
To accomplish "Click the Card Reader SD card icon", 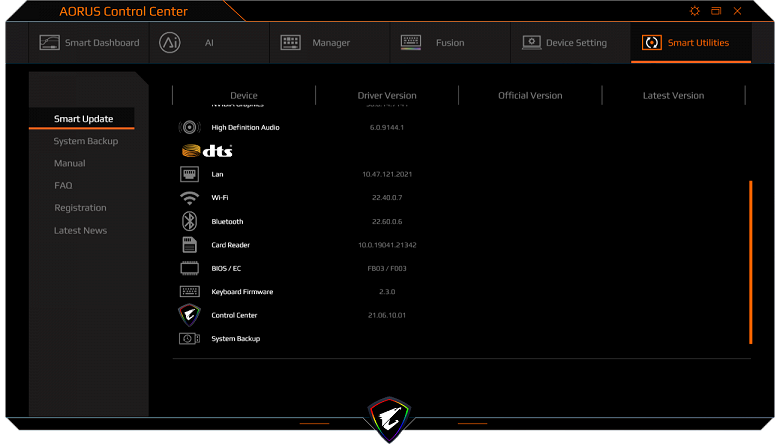I will pyautogui.click(x=190, y=245).
